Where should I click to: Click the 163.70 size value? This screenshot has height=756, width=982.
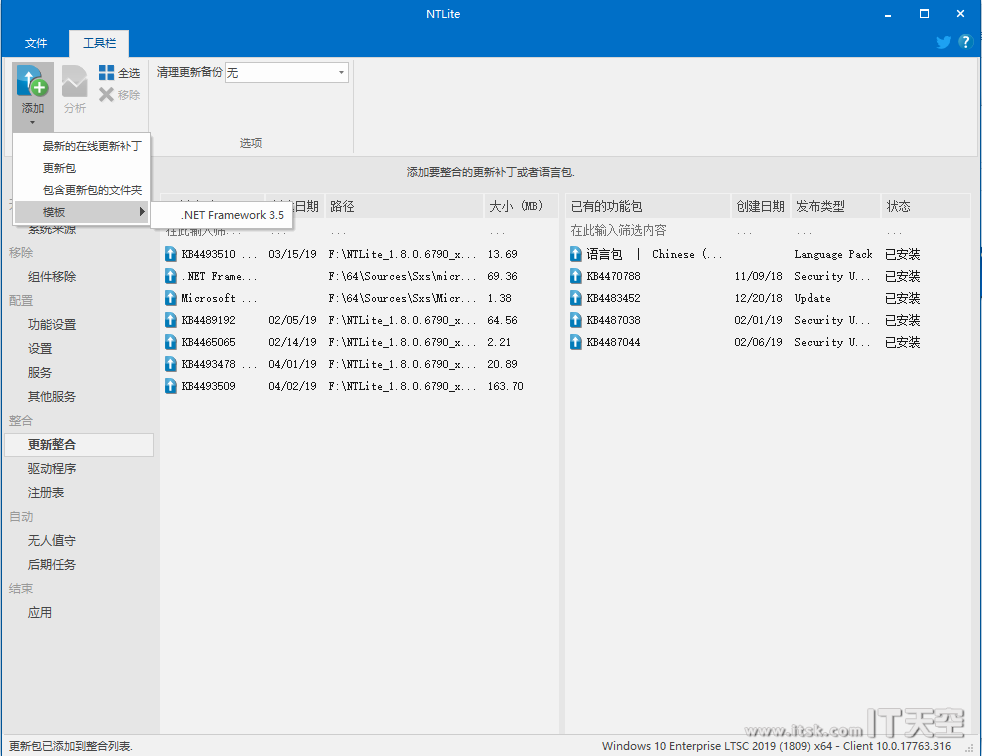(x=505, y=386)
